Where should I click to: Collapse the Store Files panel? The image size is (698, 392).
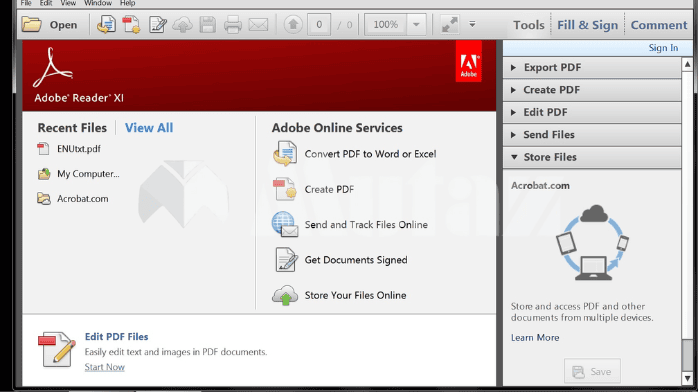592,157
